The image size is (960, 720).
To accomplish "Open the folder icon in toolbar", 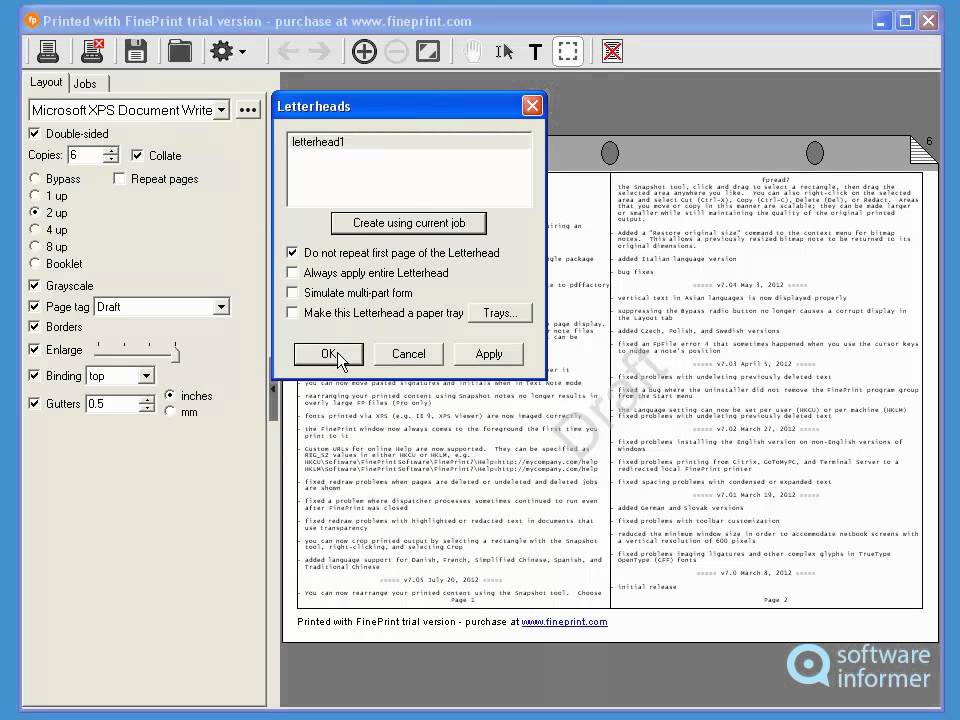I will point(180,51).
